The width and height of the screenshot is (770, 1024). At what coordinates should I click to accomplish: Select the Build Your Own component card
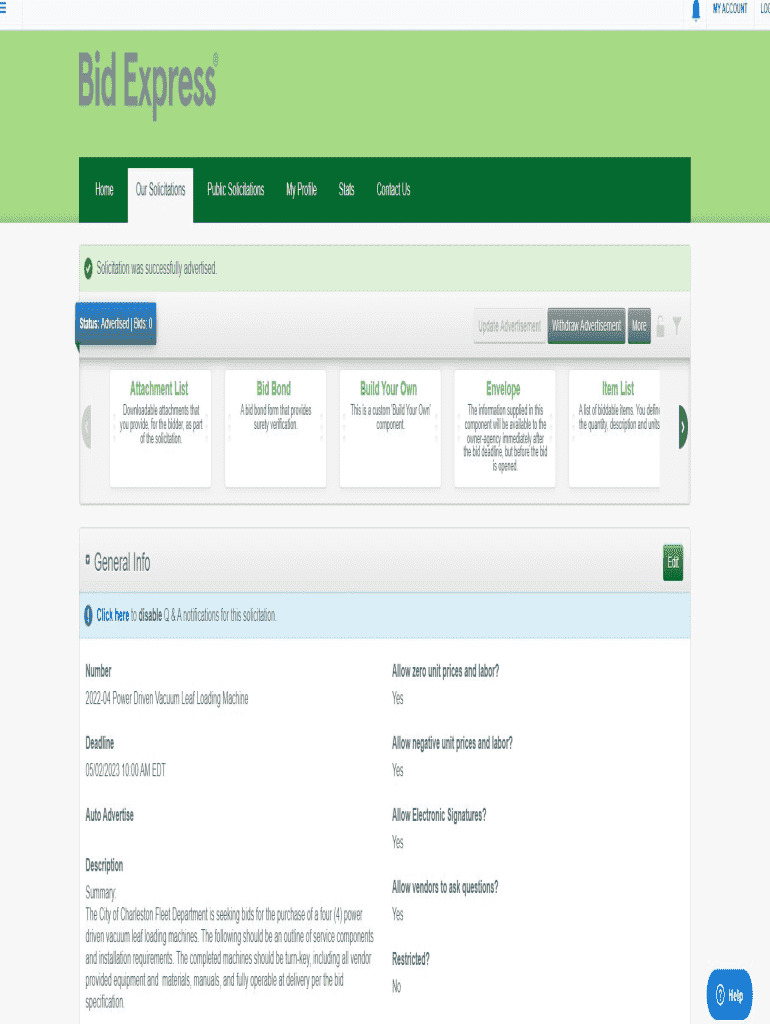click(x=390, y=428)
